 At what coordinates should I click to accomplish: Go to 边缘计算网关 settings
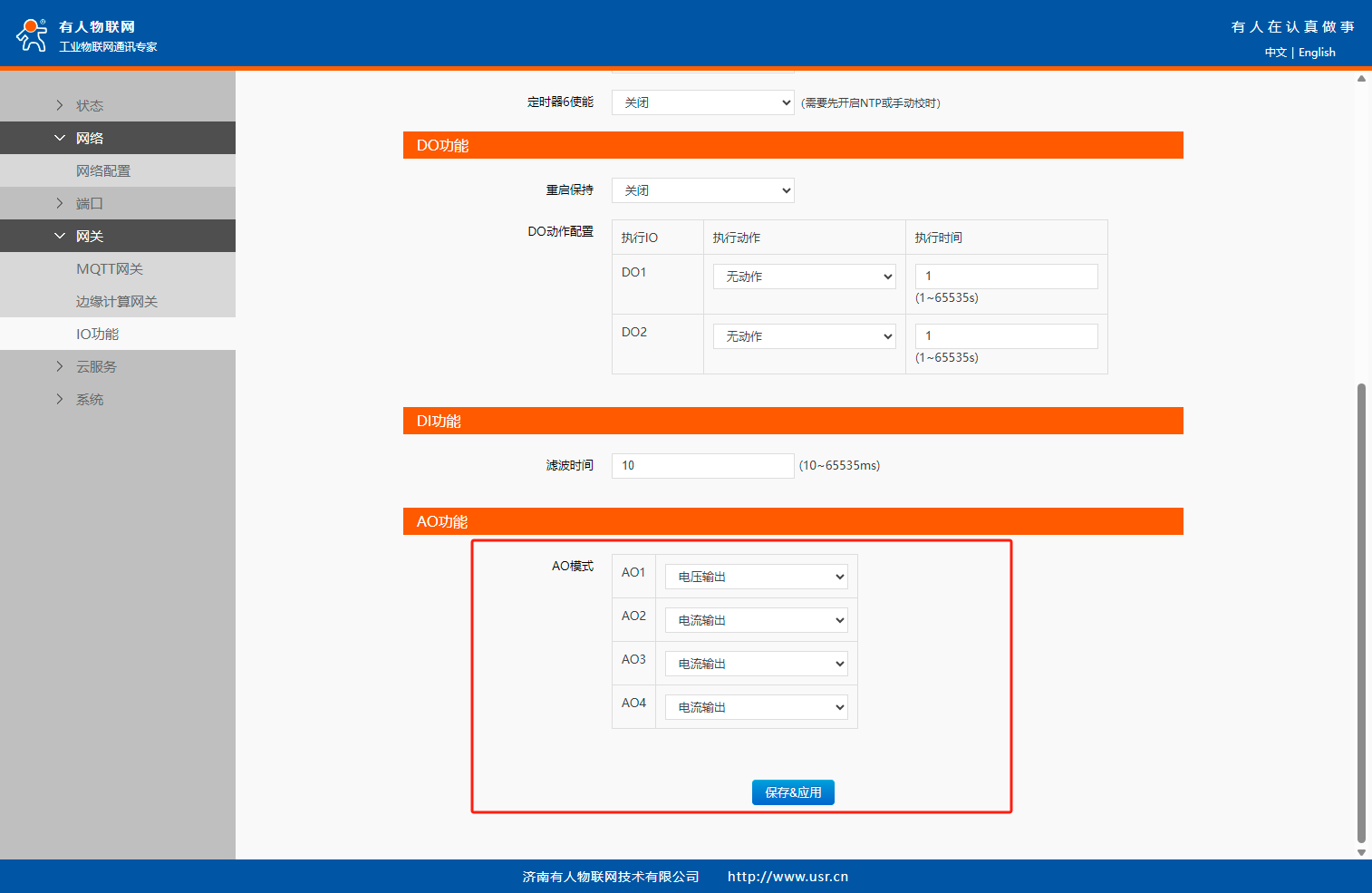117,301
